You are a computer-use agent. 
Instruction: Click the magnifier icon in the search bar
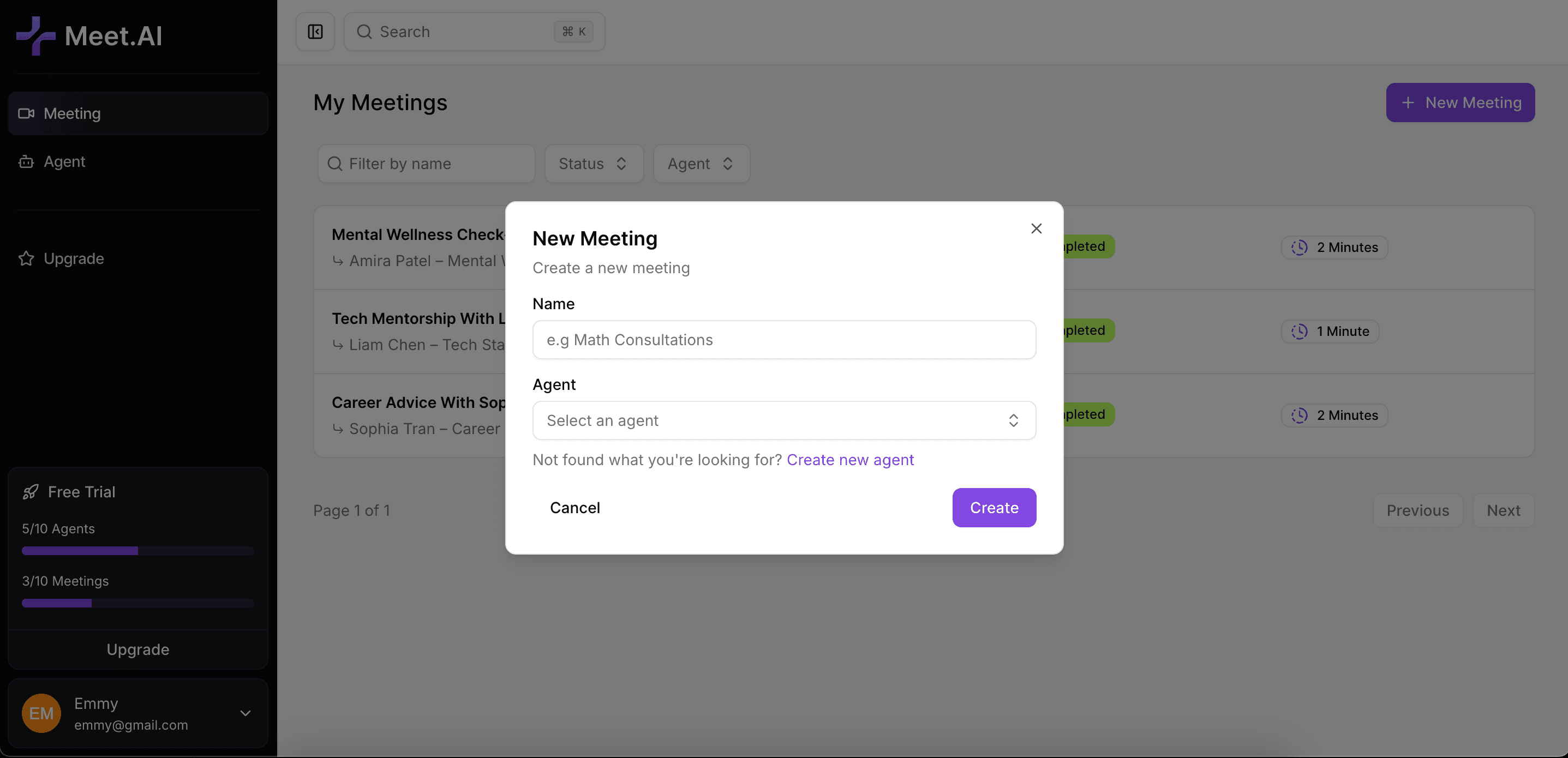click(x=365, y=32)
